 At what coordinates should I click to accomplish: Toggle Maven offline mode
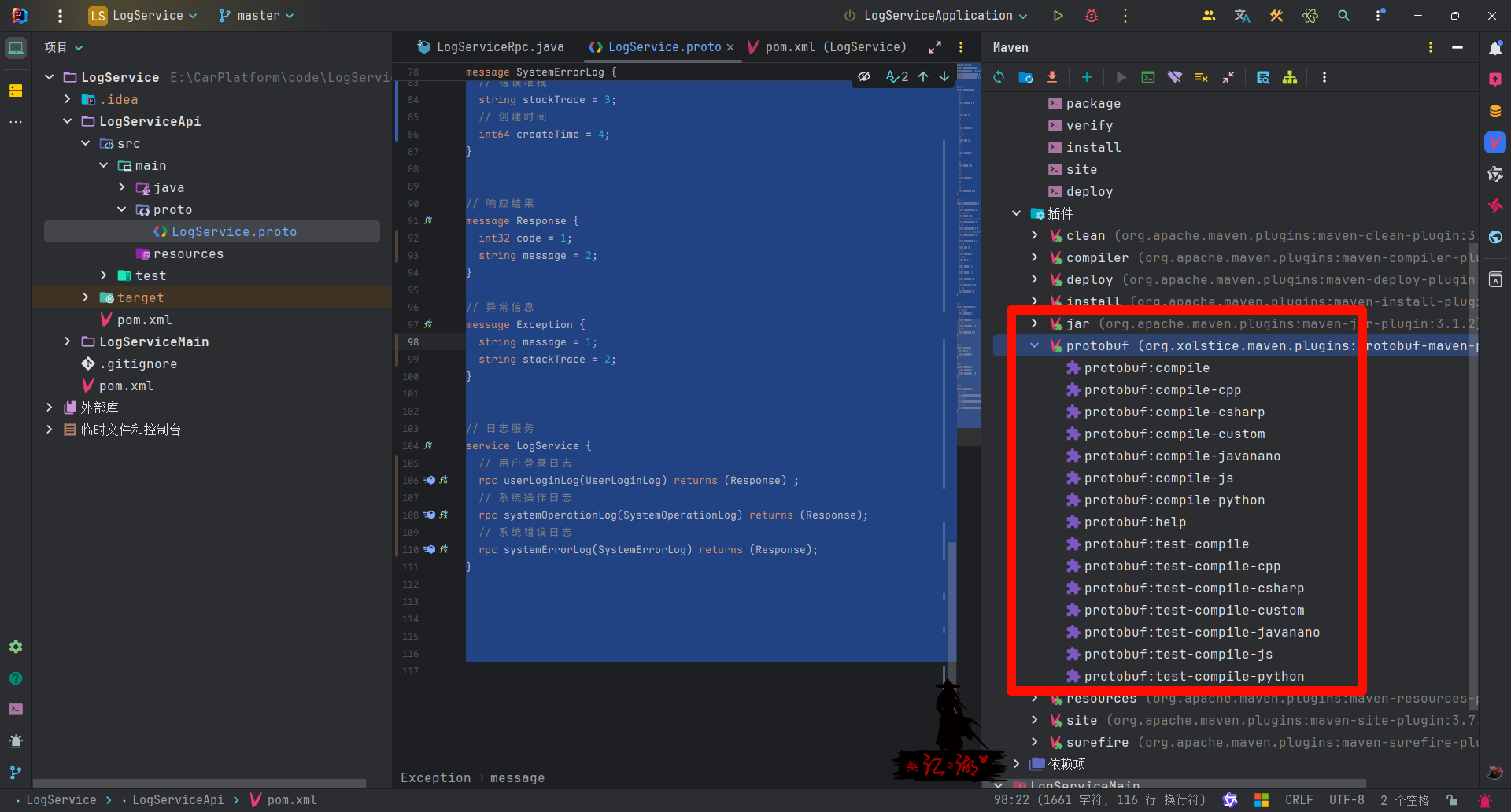(x=1175, y=77)
